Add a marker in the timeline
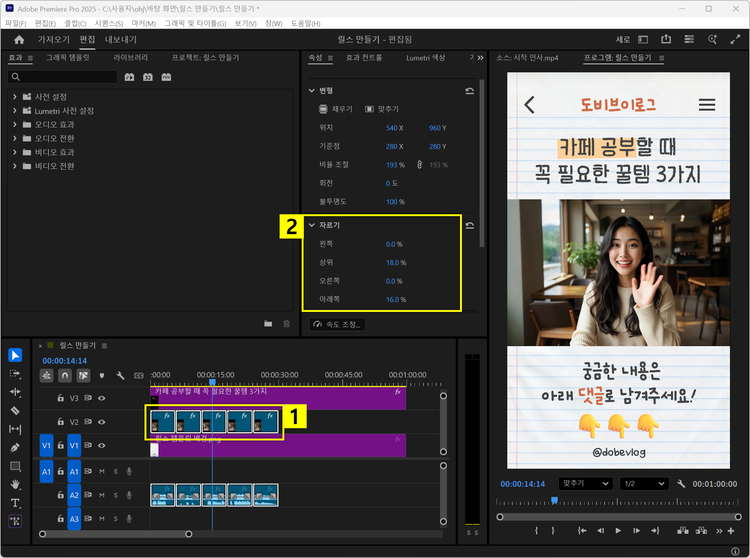 click(x=102, y=376)
